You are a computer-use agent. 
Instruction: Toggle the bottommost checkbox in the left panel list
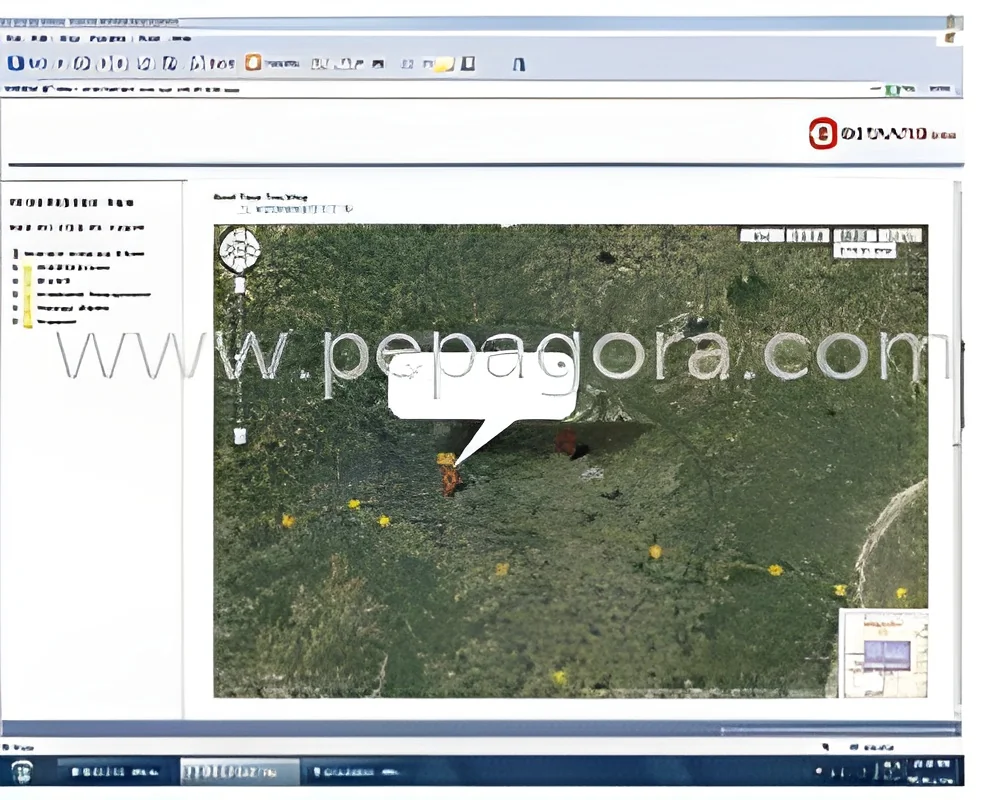click(15, 322)
